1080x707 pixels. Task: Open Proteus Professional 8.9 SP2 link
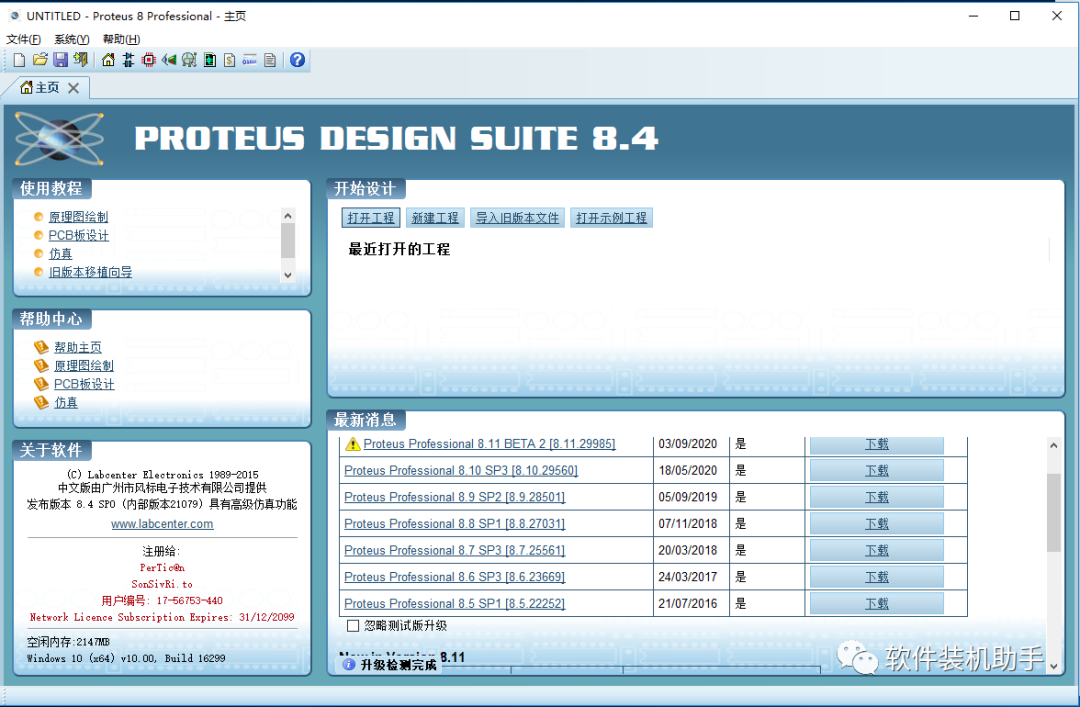(455, 497)
